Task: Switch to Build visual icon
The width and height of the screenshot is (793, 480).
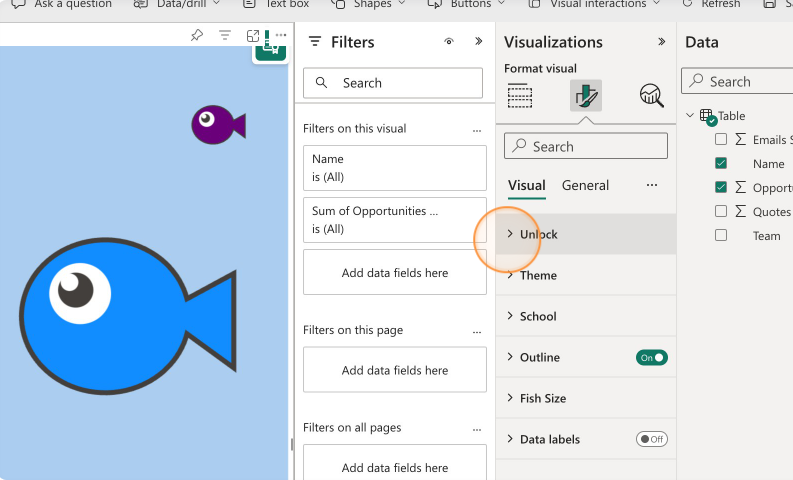Action: [x=520, y=96]
